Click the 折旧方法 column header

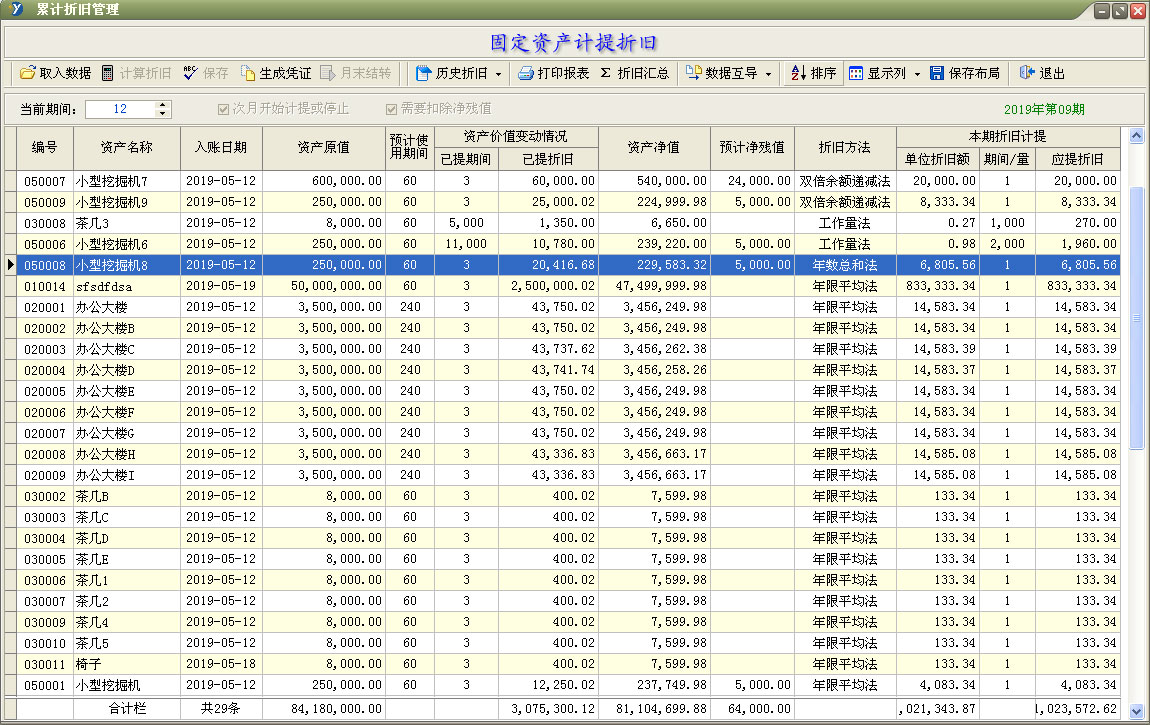(x=845, y=147)
